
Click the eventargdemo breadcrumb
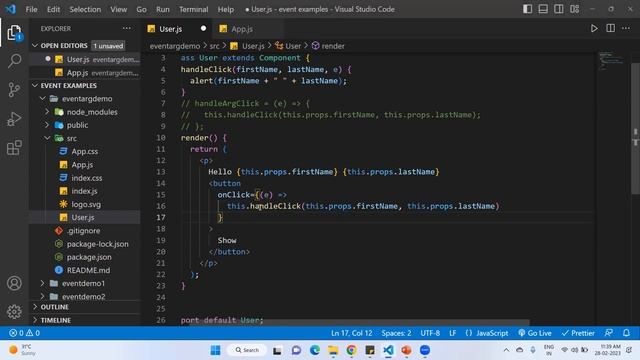click(x=175, y=46)
